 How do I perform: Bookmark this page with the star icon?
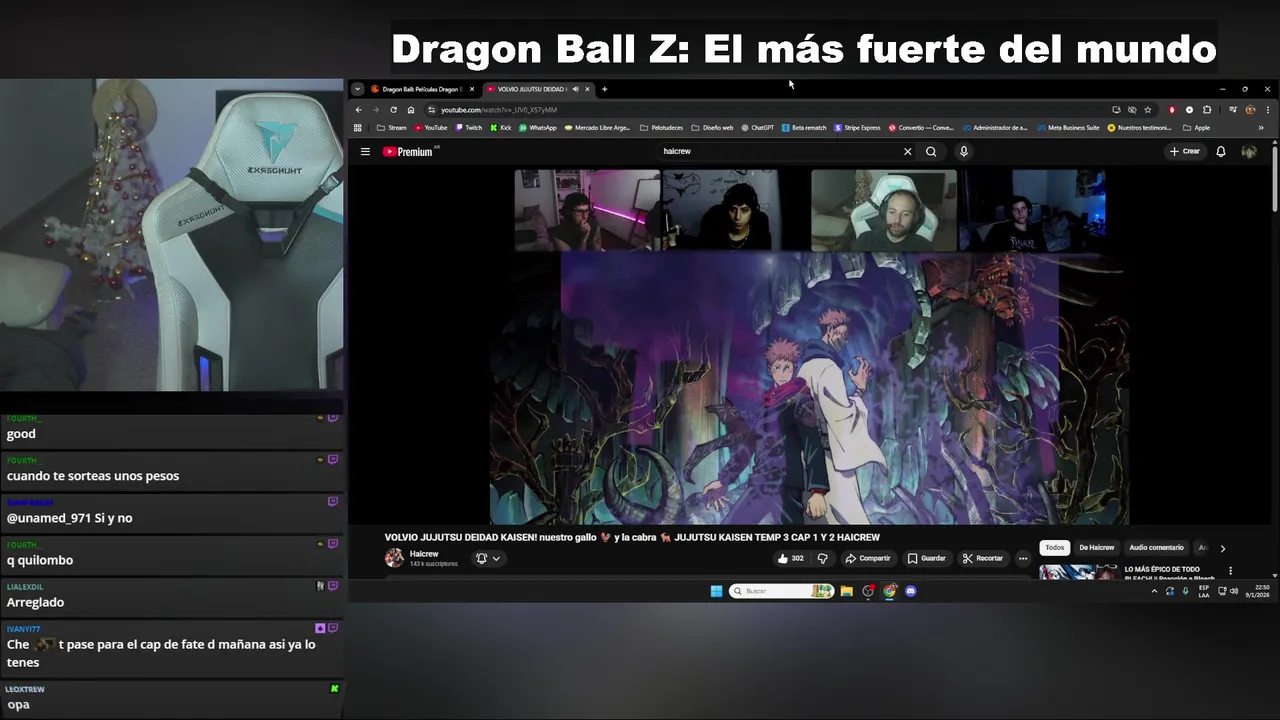coord(1148,110)
